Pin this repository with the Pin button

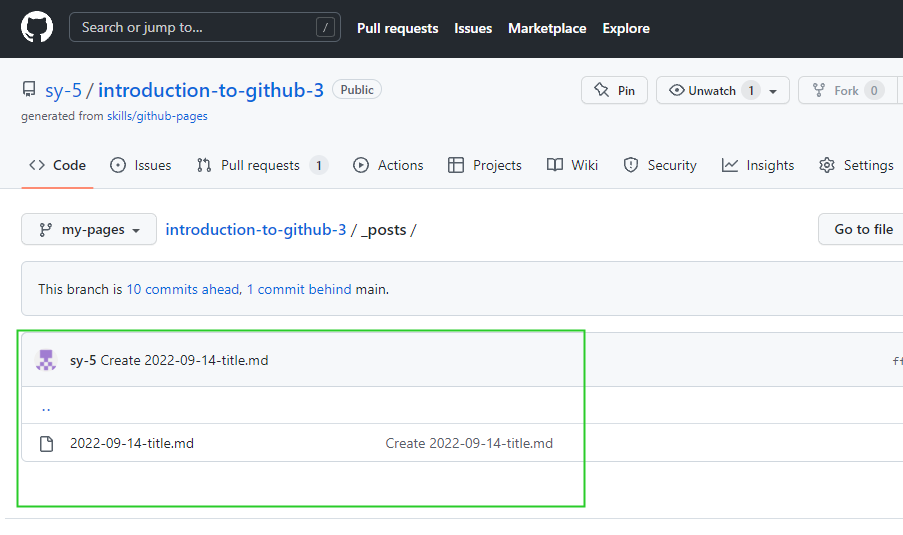614,90
